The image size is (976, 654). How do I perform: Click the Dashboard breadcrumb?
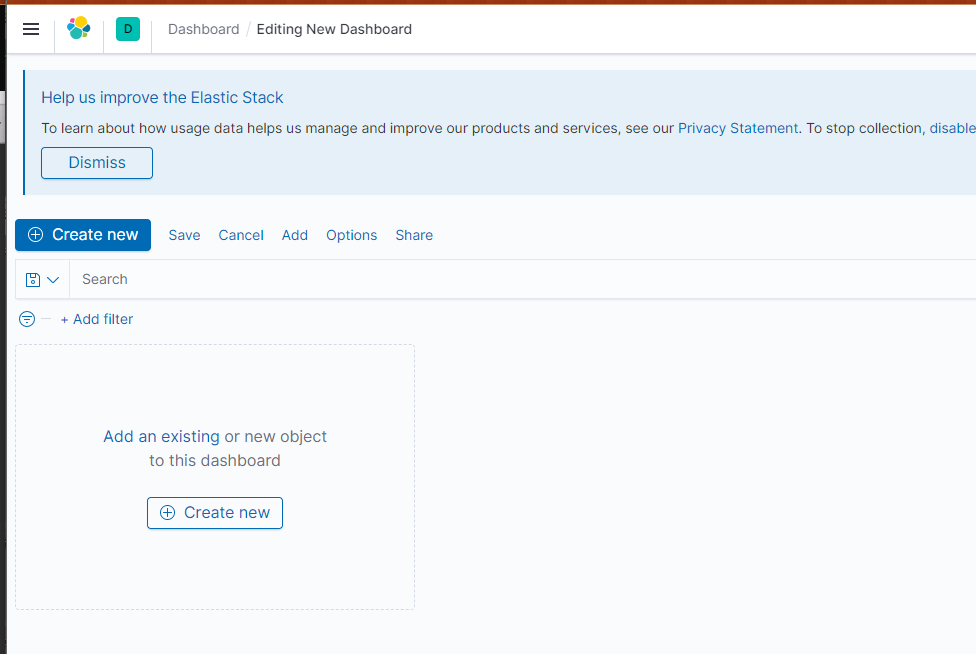[x=204, y=29]
